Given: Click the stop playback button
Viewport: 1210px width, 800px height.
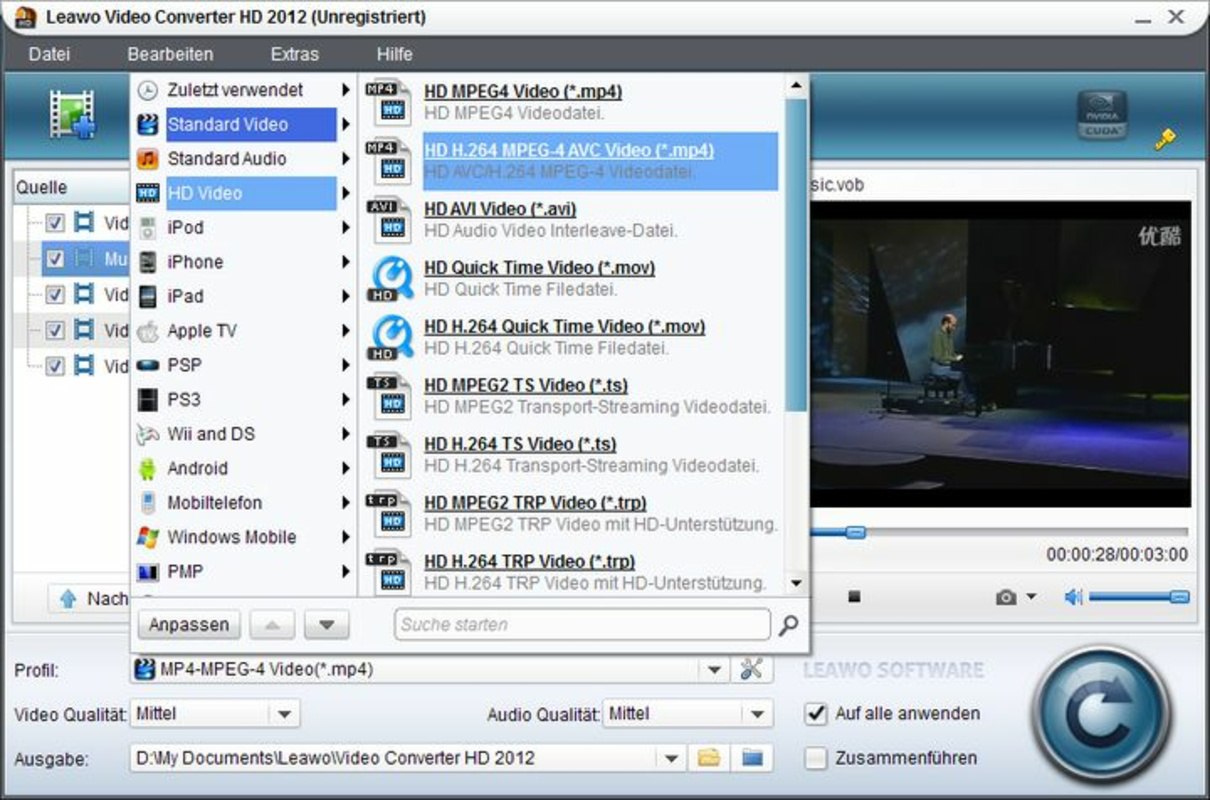Looking at the screenshot, I should click(x=854, y=597).
